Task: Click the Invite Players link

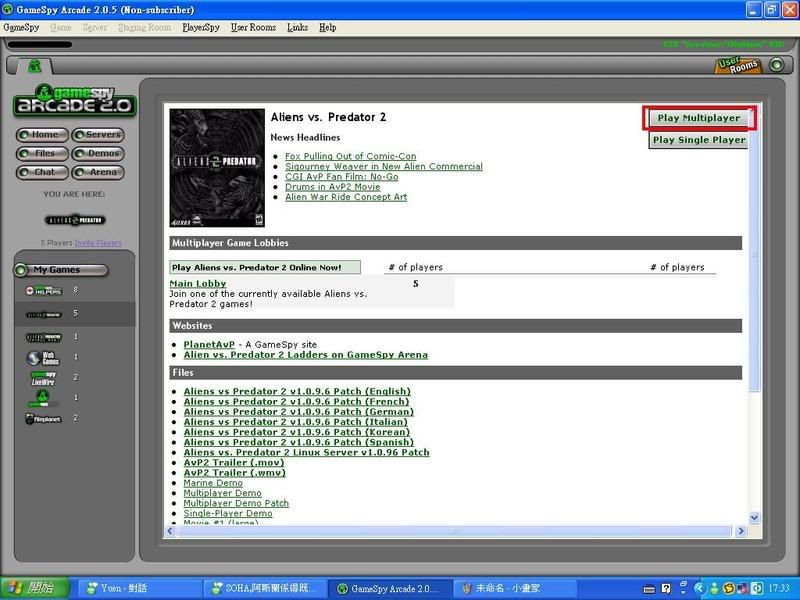Action: (98, 243)
